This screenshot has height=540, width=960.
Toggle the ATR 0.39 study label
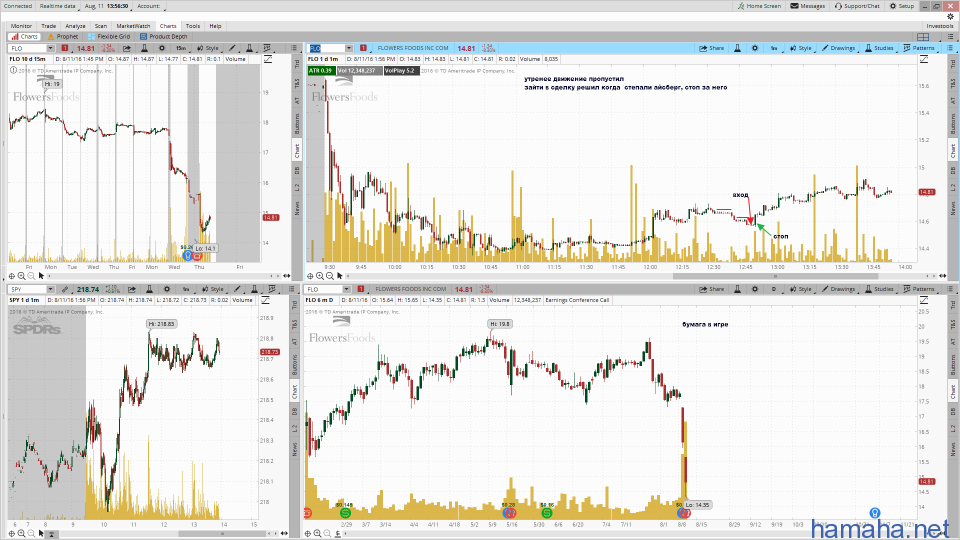[x=320, y=71]
